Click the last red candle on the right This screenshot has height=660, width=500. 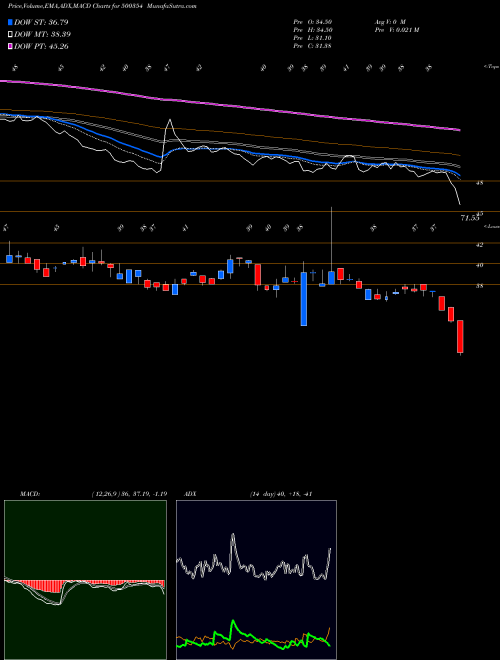pos(460,336)
